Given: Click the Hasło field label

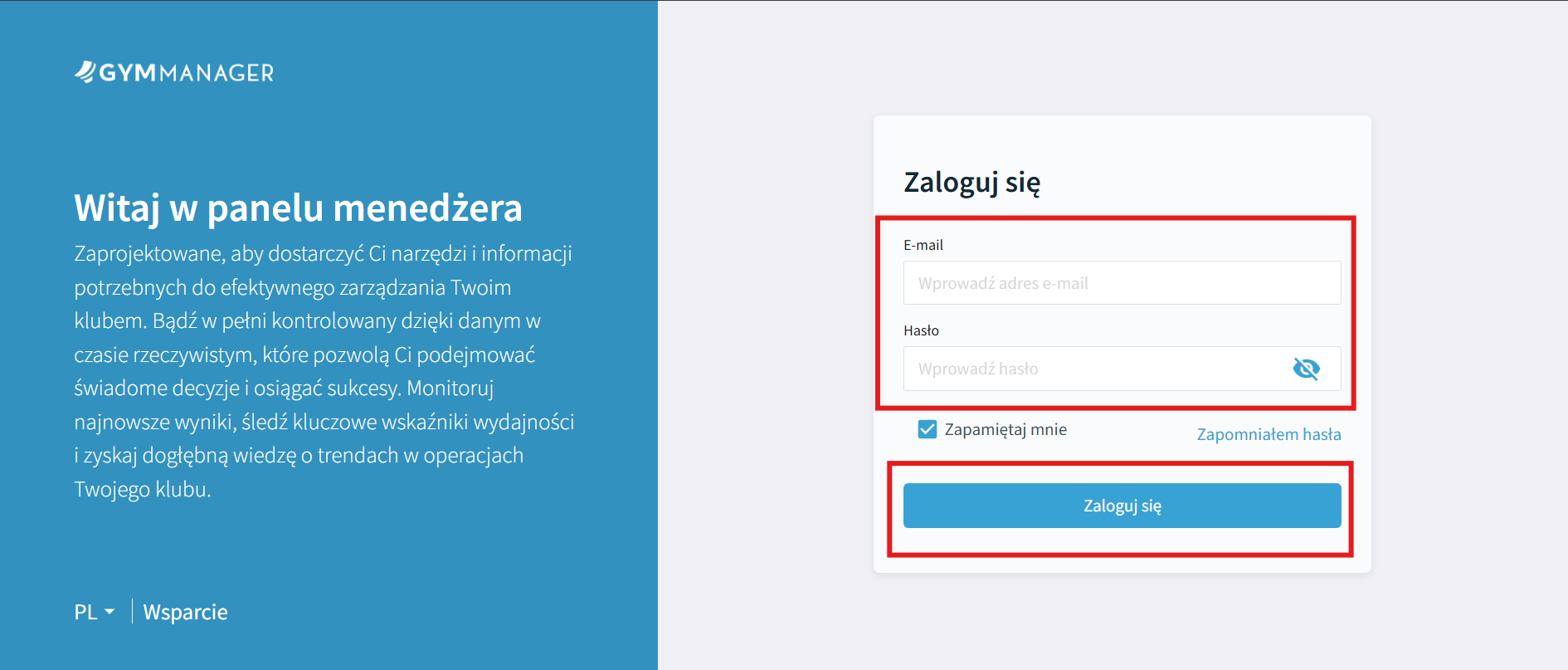Looking at the screenshot, I should point(921,330).
